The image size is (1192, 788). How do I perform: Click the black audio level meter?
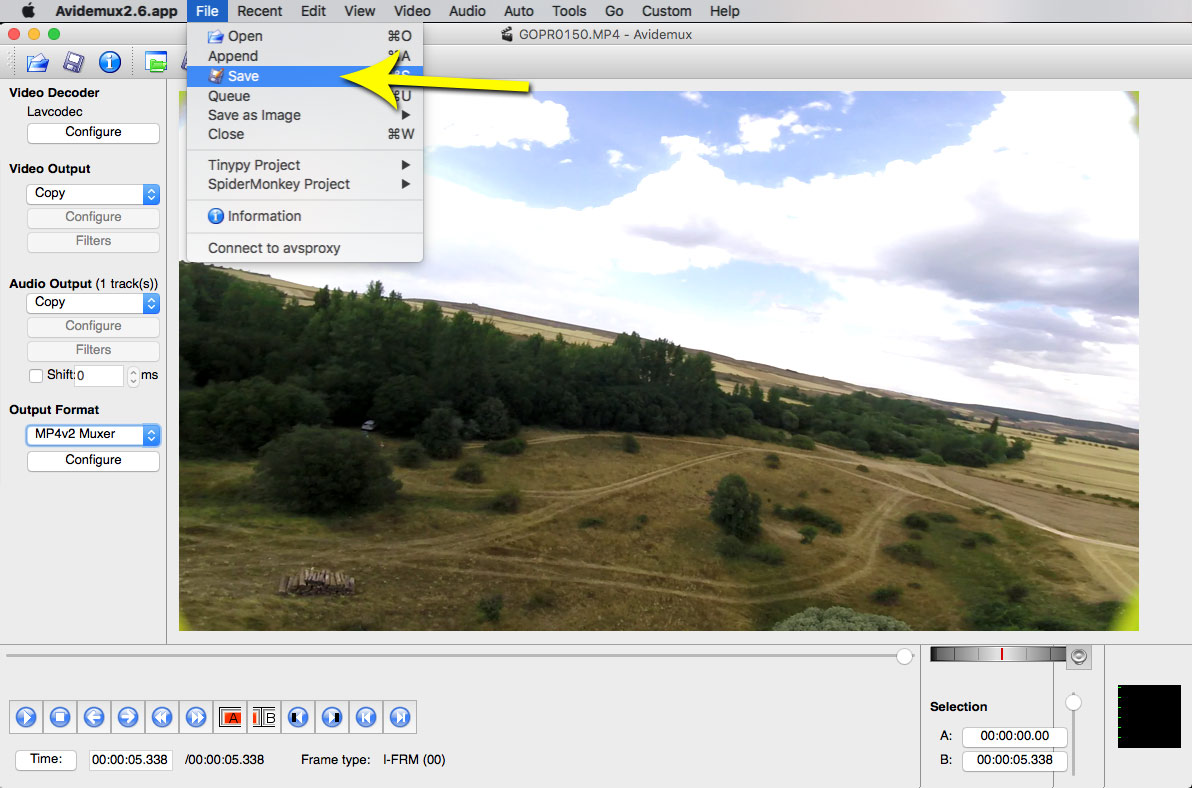(1149, 716)
